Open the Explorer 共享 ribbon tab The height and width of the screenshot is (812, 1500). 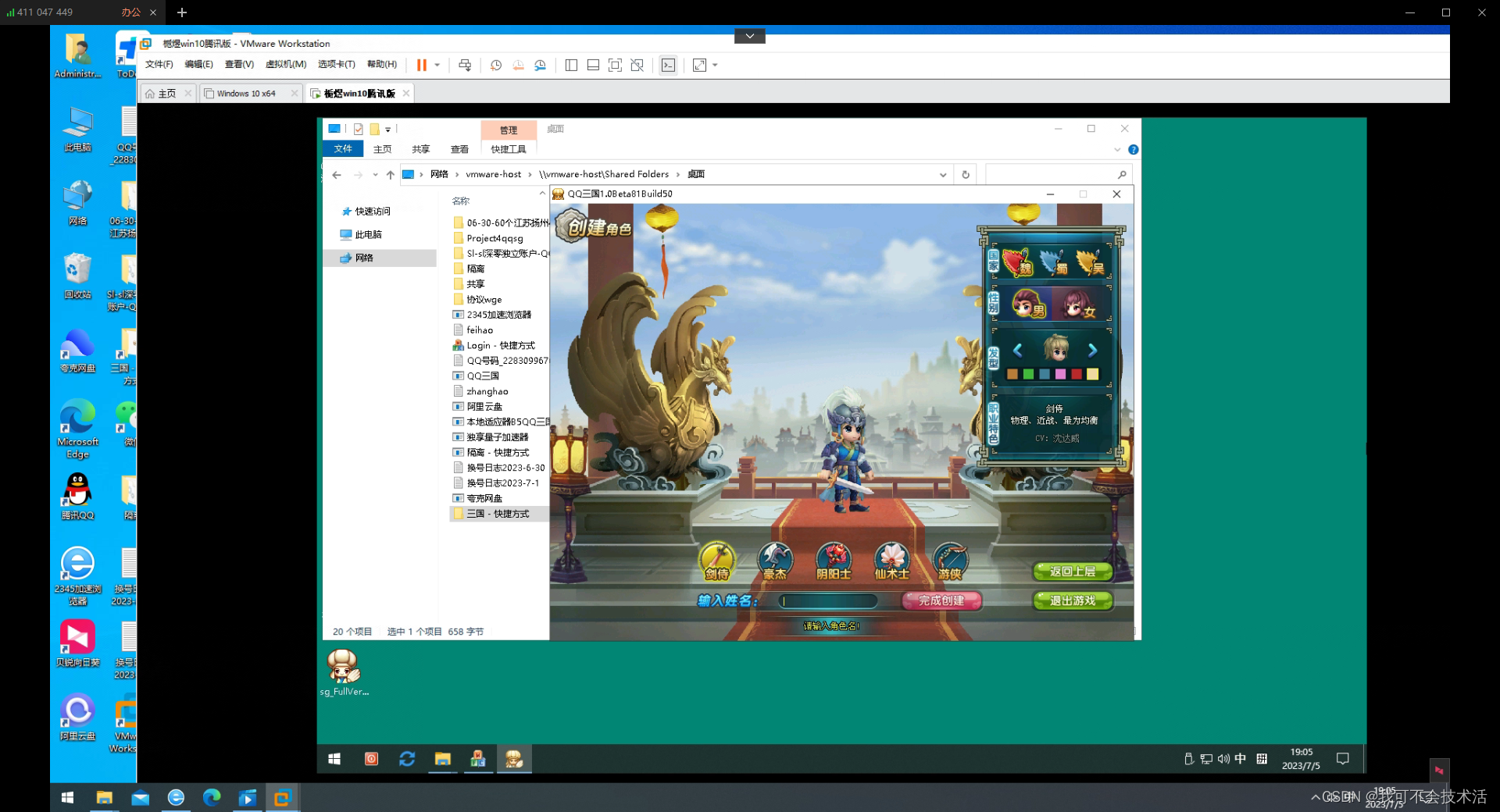click(421, 149)
